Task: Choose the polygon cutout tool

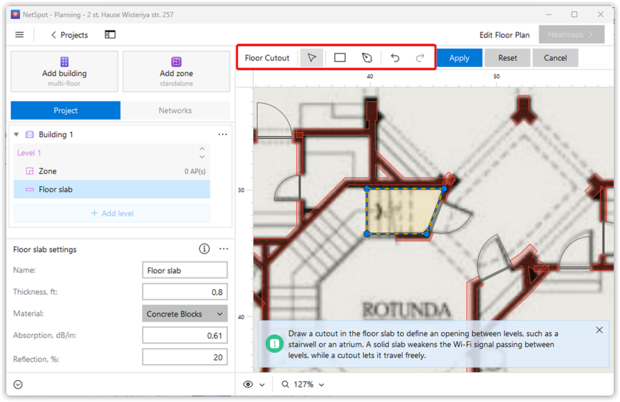Action: tap(367, 58)
